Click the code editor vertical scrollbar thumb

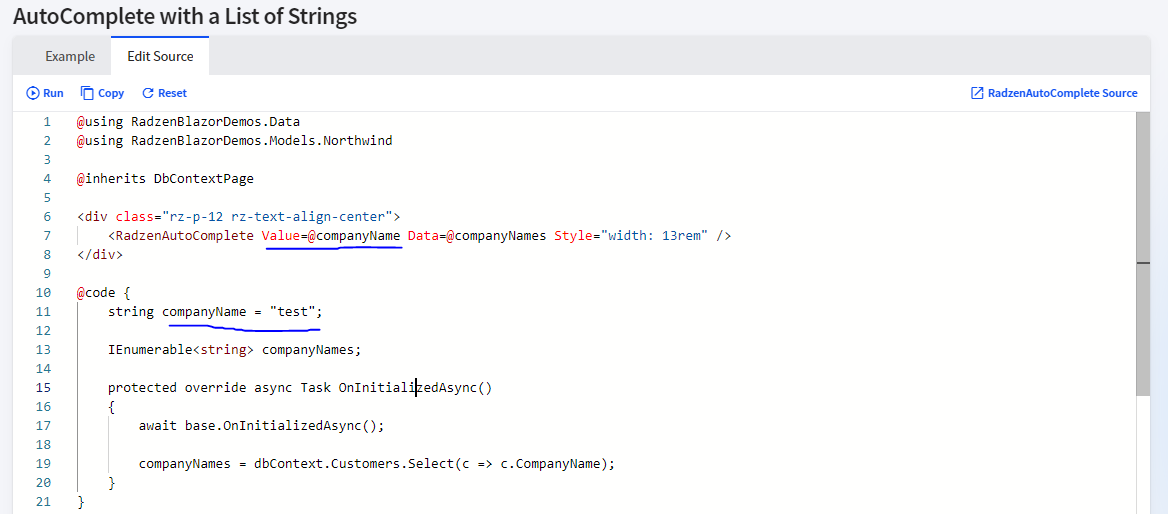pos(1143,253)
